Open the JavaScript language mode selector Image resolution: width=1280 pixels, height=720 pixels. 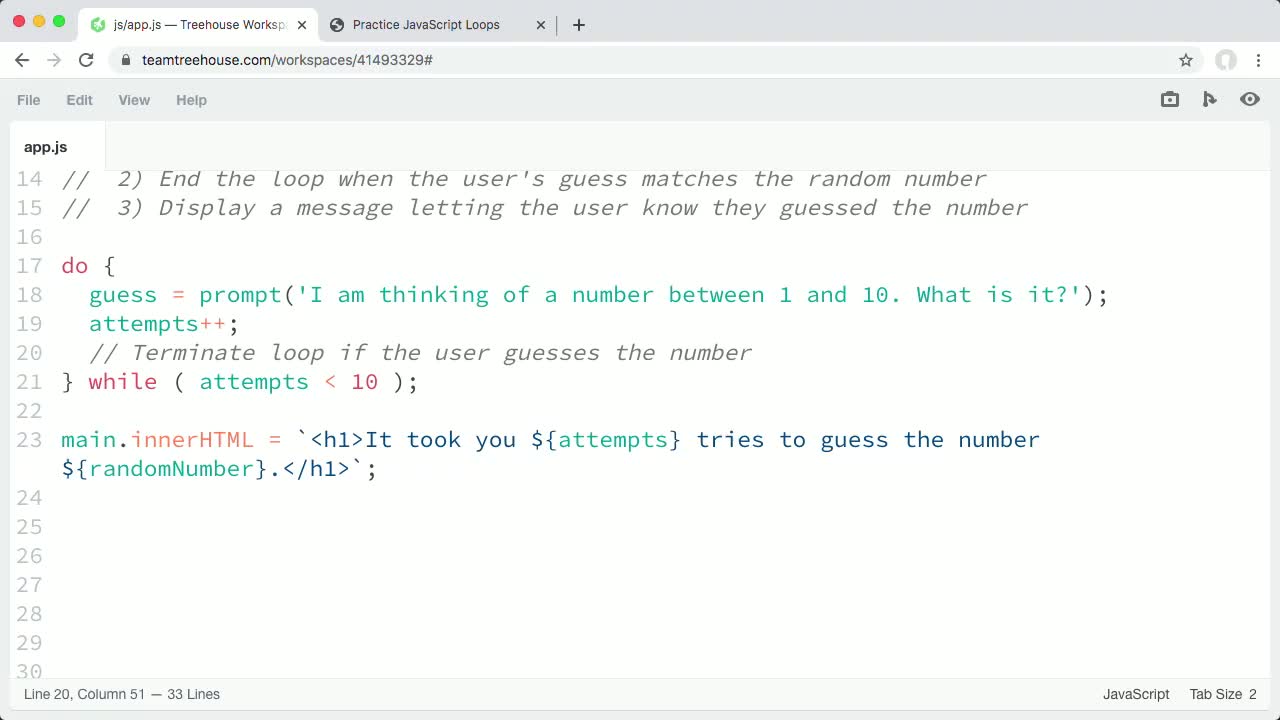click(x=1136, y=694)
